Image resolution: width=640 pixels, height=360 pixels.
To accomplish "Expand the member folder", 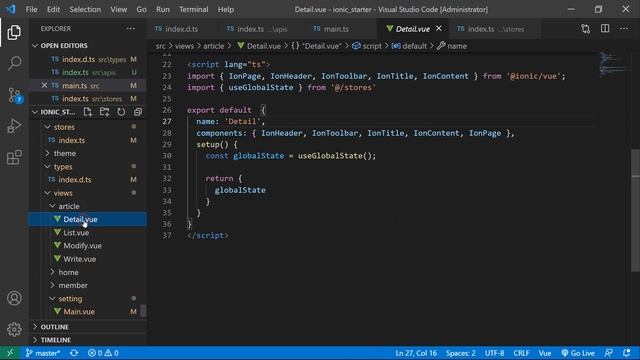I will (x=73, y=285).
